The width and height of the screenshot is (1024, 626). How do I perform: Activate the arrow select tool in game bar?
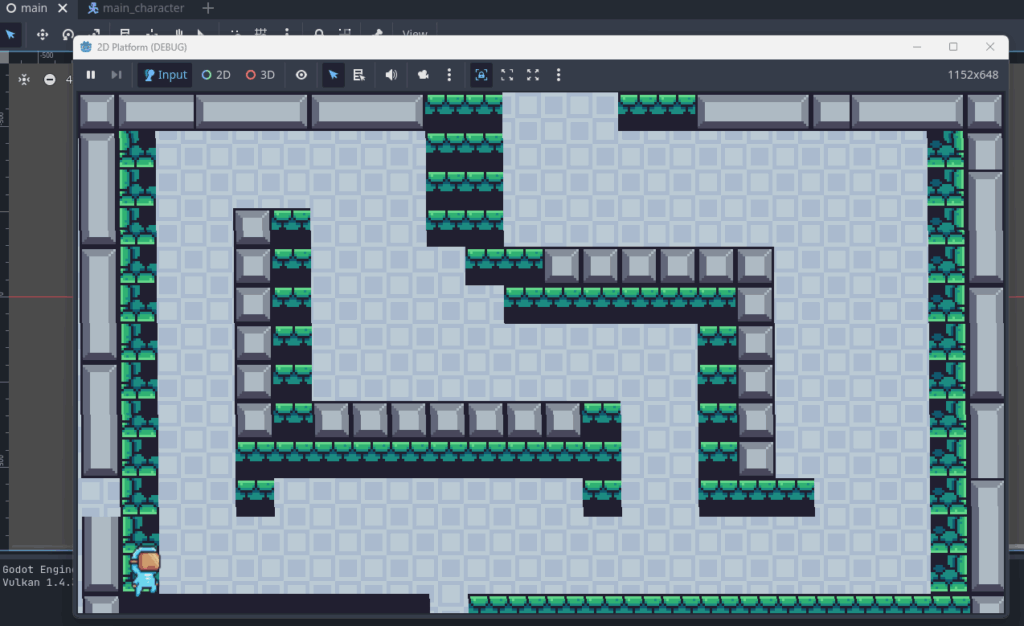pyautogui.click(x=333, y=75)
